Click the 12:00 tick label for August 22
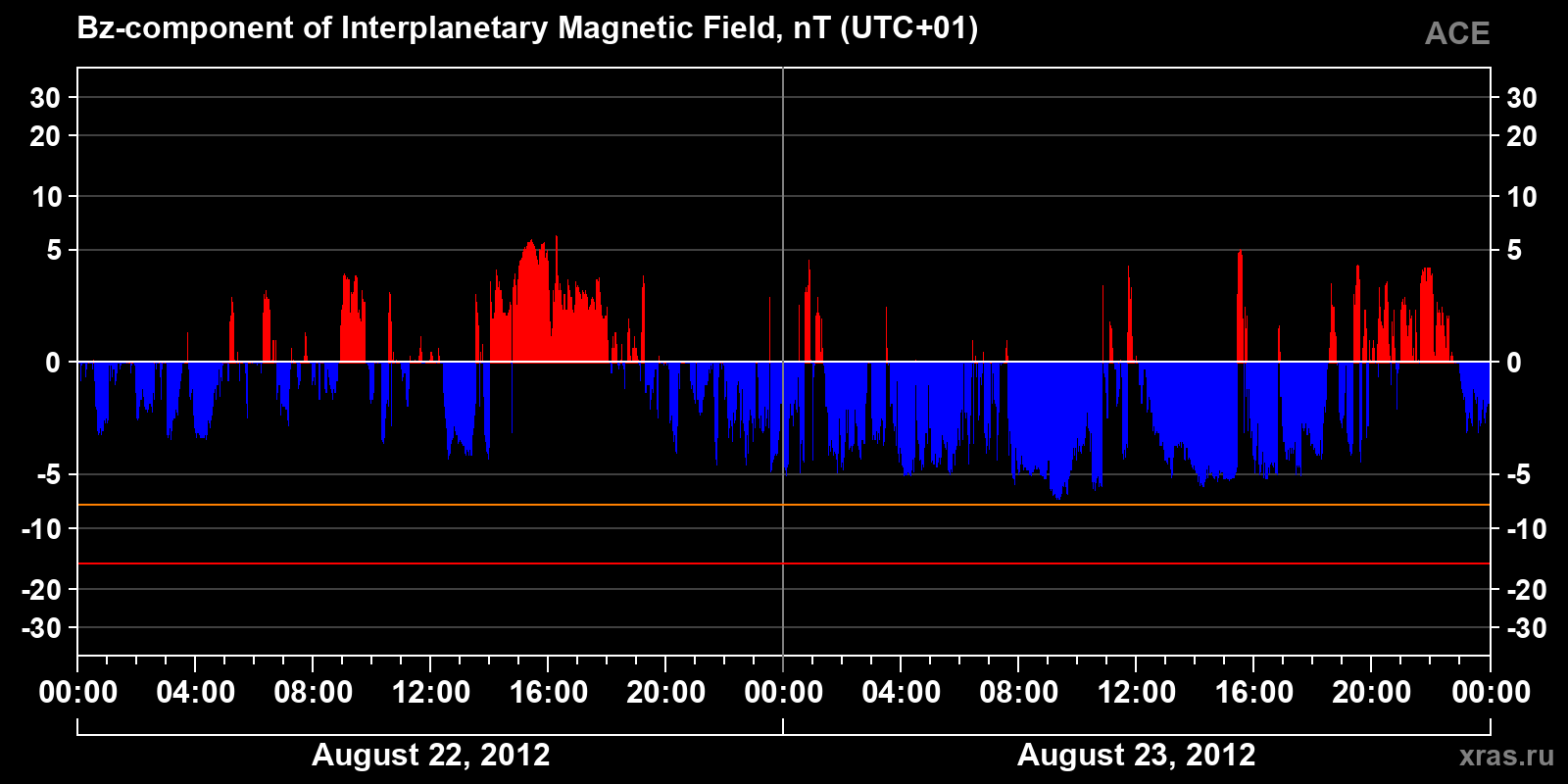 pos(431,692)
